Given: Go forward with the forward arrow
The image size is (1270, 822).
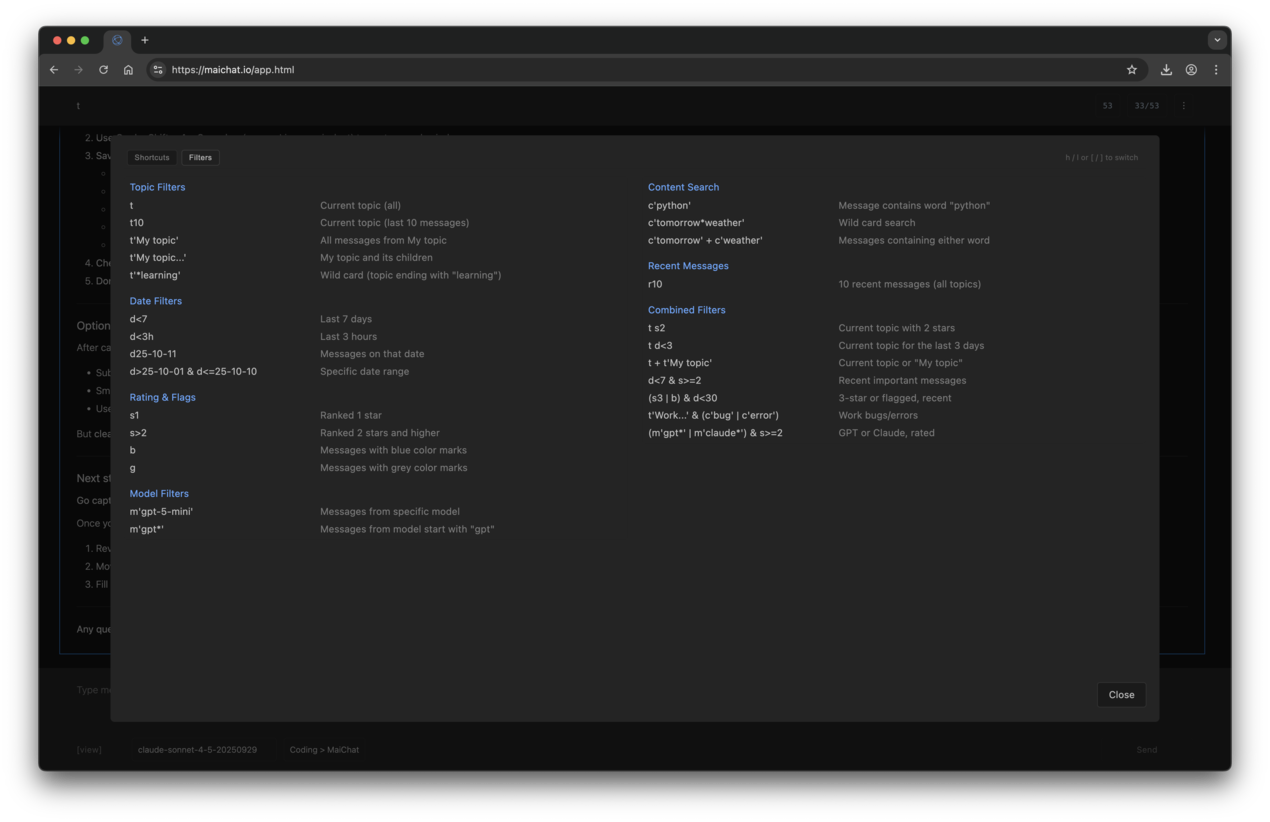Looking at the screenshot, I should tap(79, 70).
